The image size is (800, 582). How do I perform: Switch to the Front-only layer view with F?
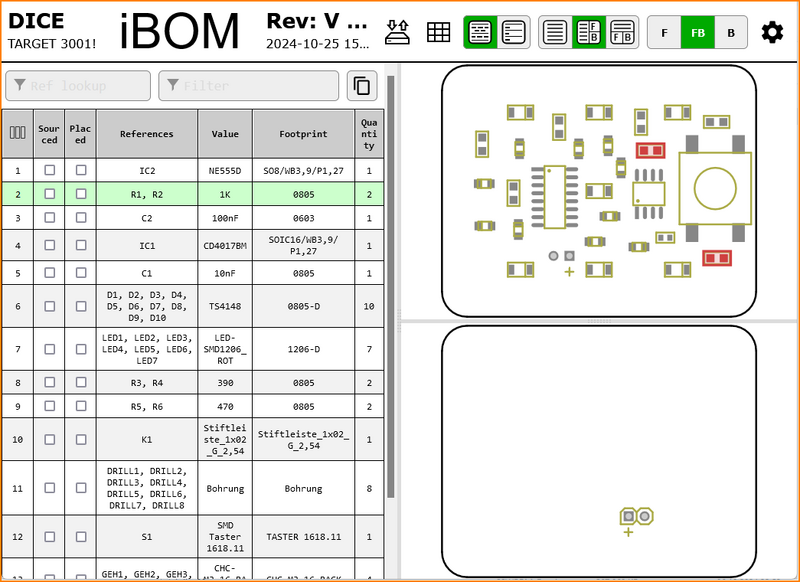663,32
